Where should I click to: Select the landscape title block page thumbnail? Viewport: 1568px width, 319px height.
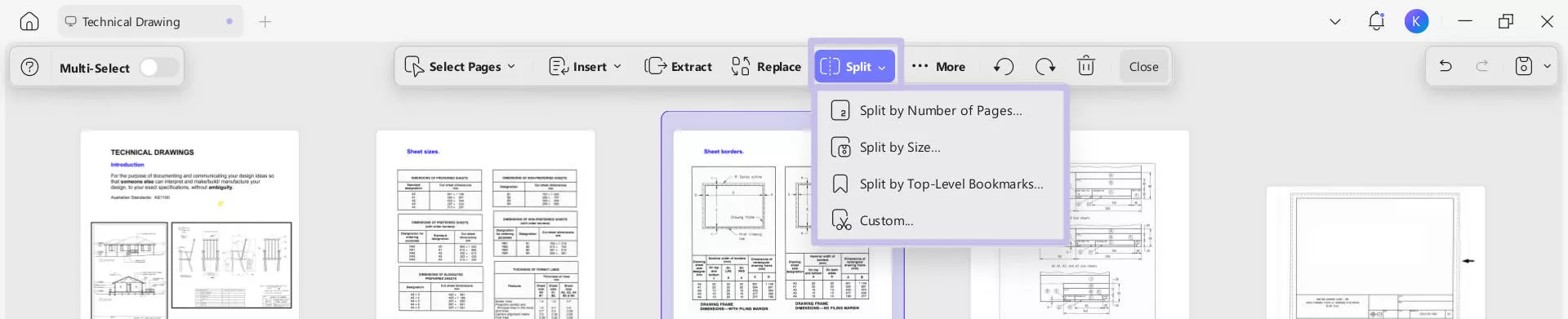(1375, 253)
